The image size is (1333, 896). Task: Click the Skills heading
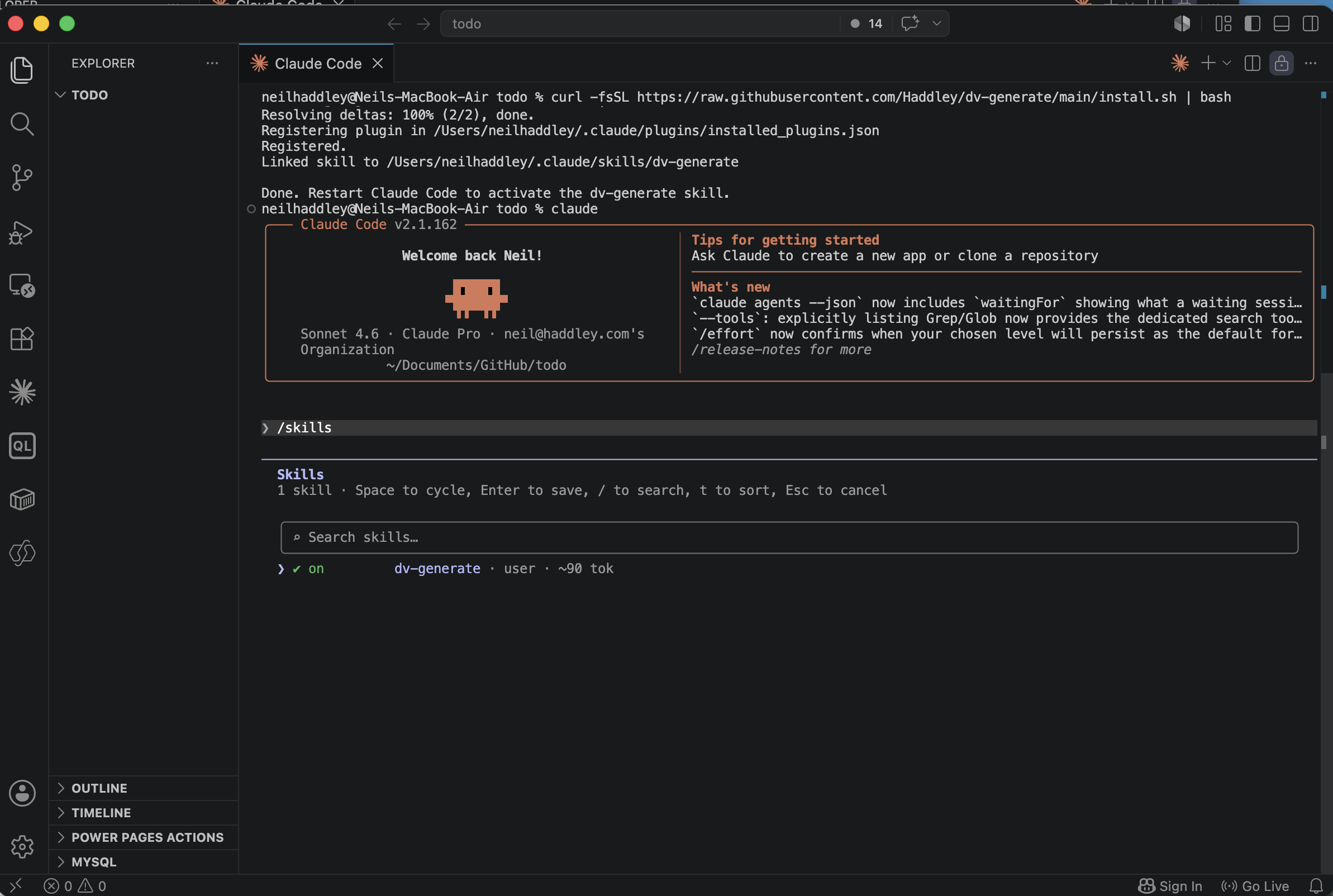coord(300,474)
